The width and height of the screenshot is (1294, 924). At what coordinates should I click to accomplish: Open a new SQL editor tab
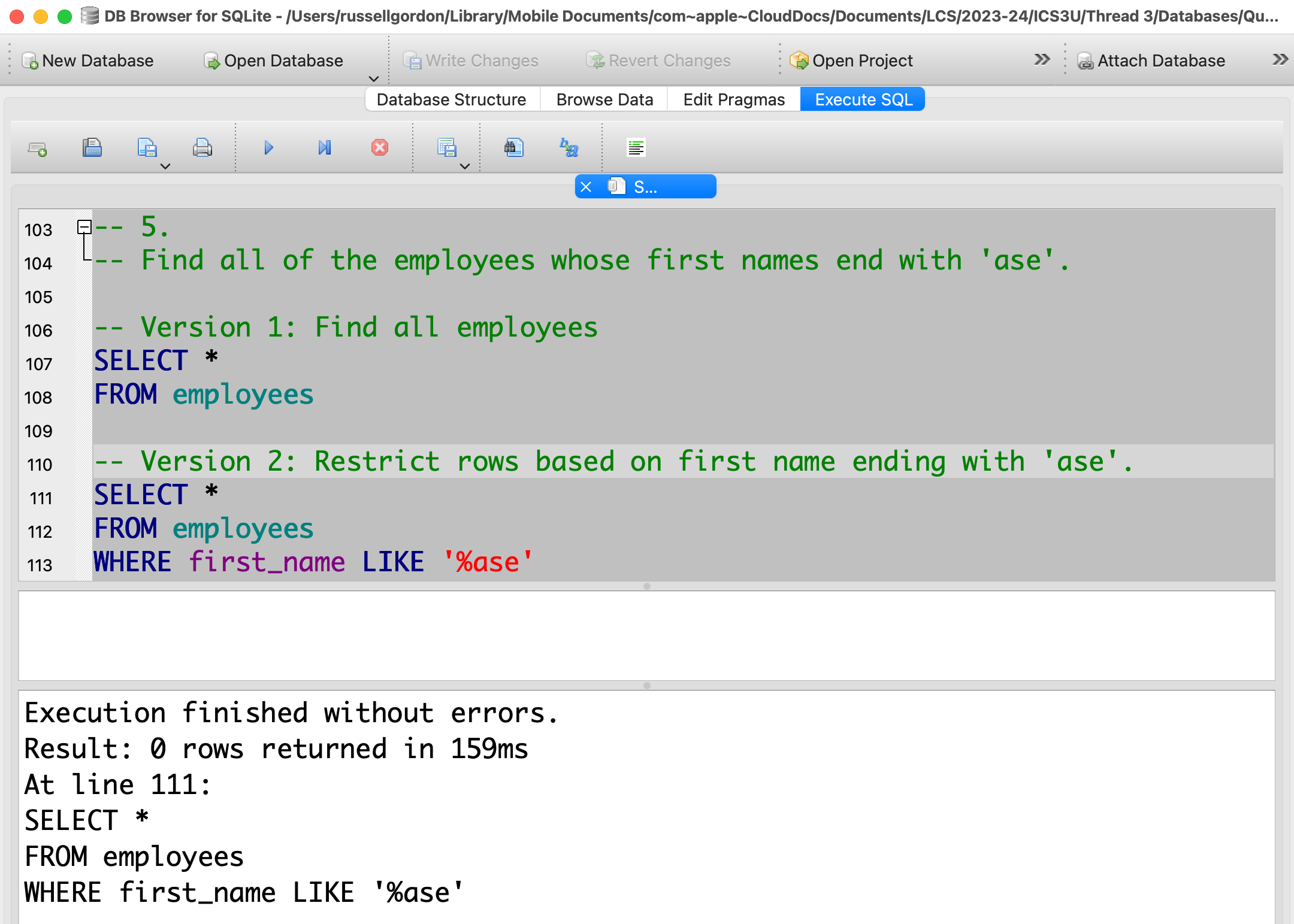click(38, 148)
